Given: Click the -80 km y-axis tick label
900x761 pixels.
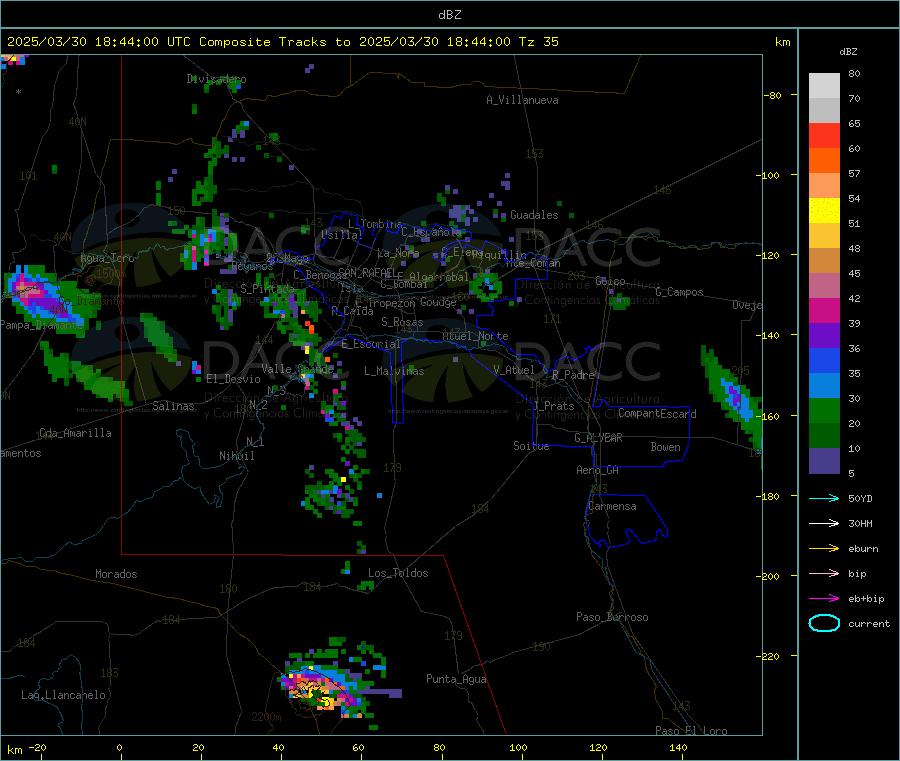Looking at the screenshot, I should [773, 95].
